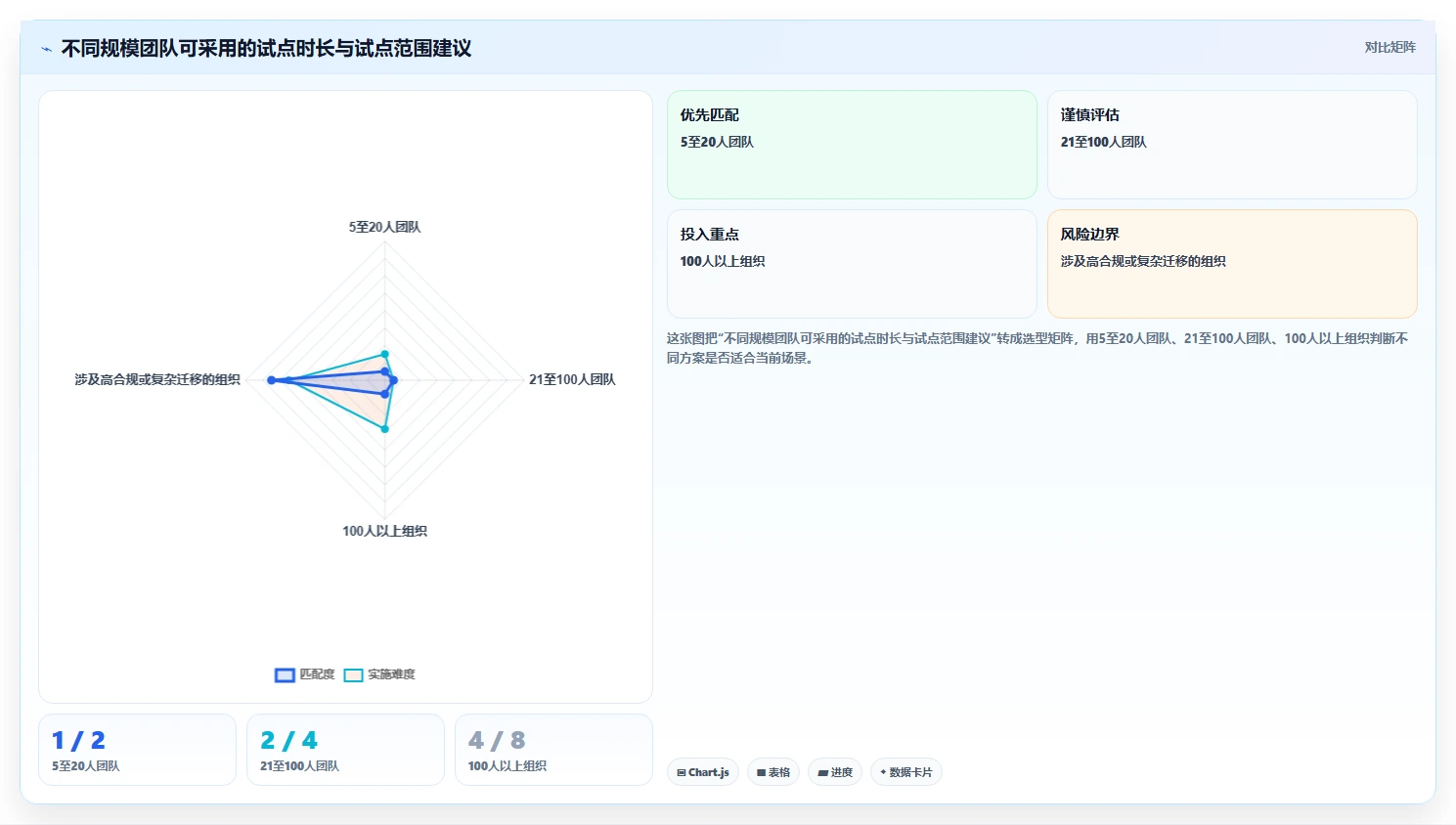Click the 表格 chip

pos(773,772)
